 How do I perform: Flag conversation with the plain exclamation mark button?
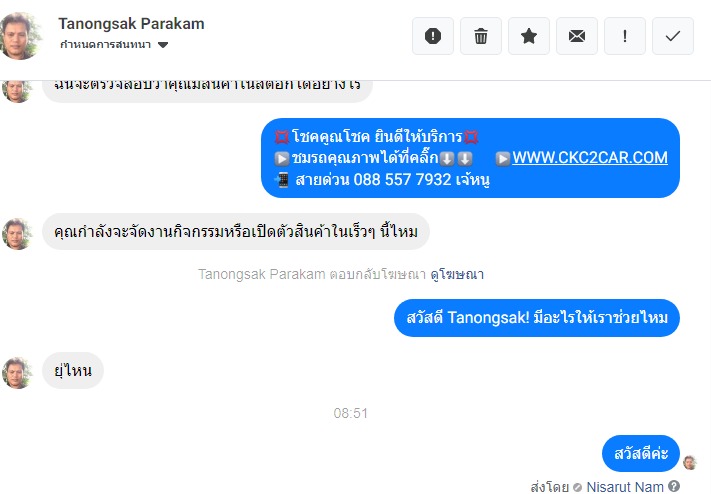click(625, 36)
